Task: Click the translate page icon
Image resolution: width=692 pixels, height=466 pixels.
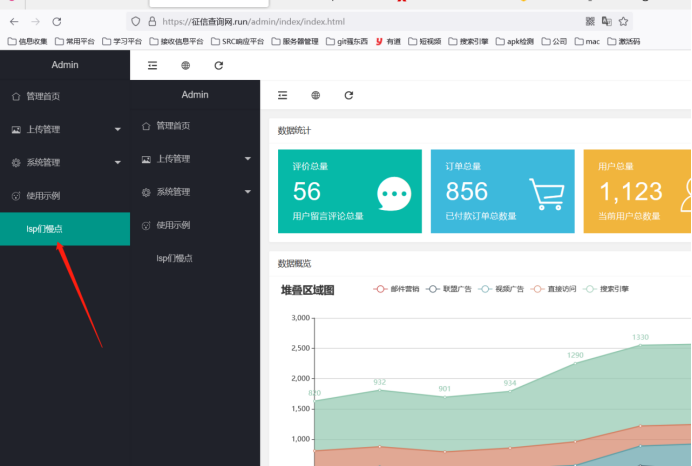Action: (607, 21)
